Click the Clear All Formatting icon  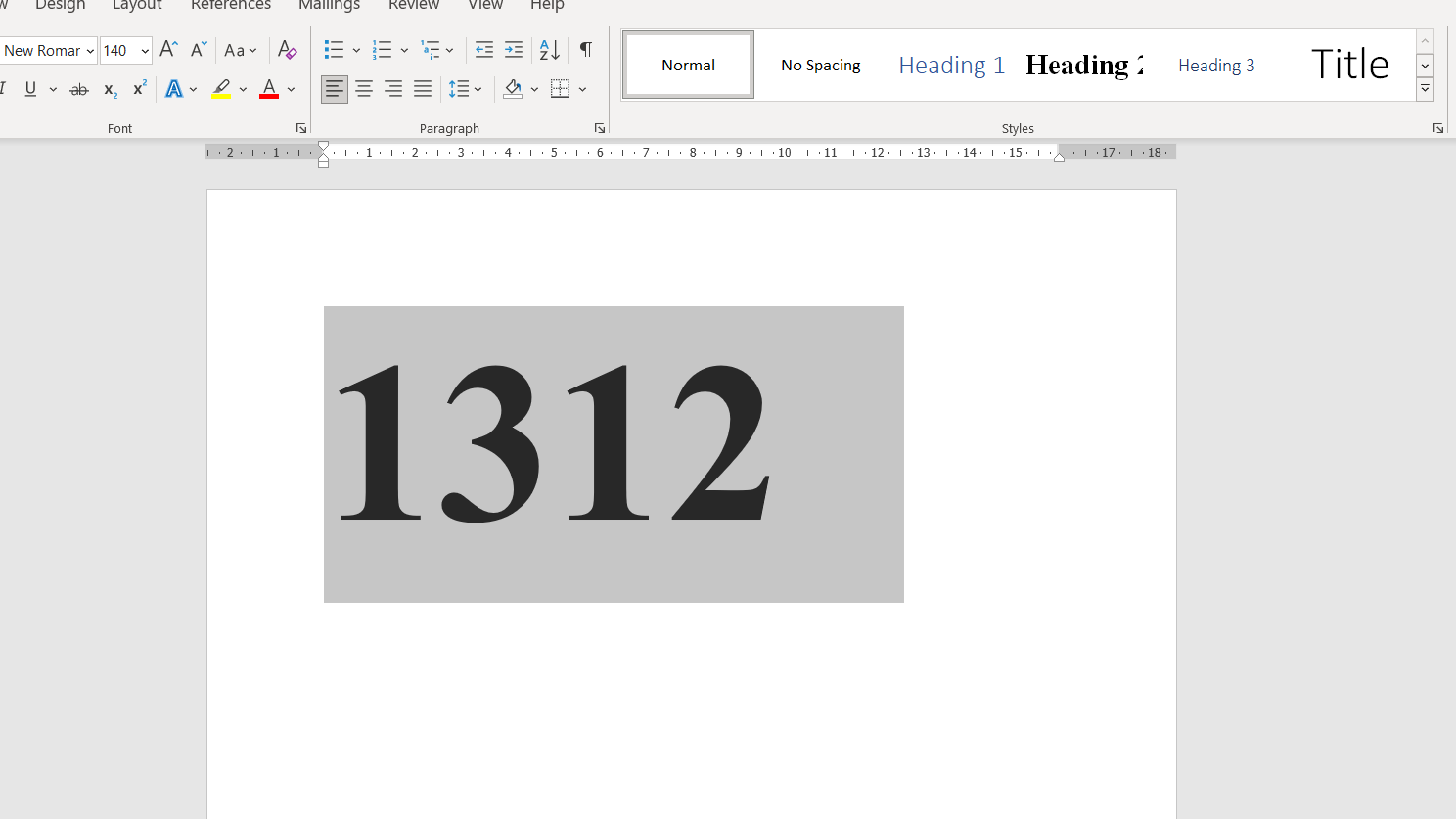(287, 49)
